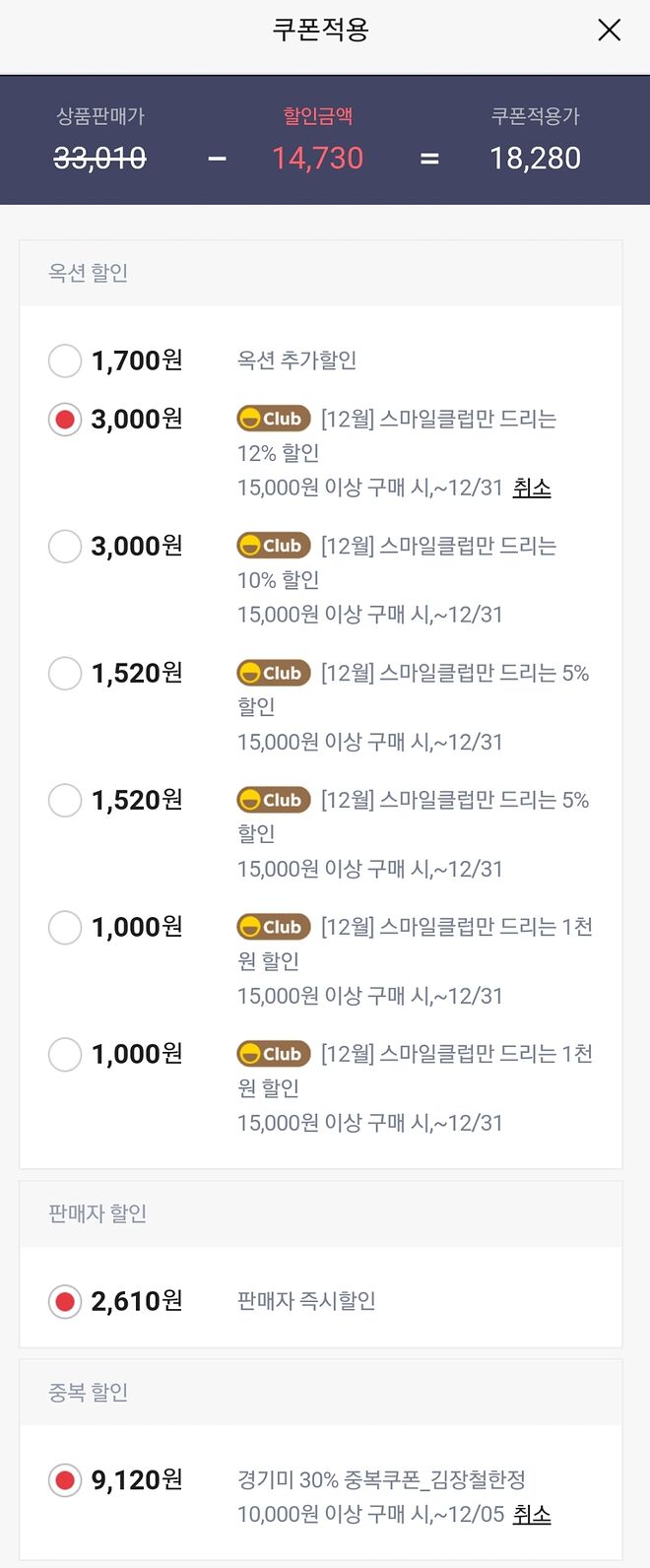Click the 할인금액 14,730 amount
Screen dimensions: 650x1568
[317, 158]
